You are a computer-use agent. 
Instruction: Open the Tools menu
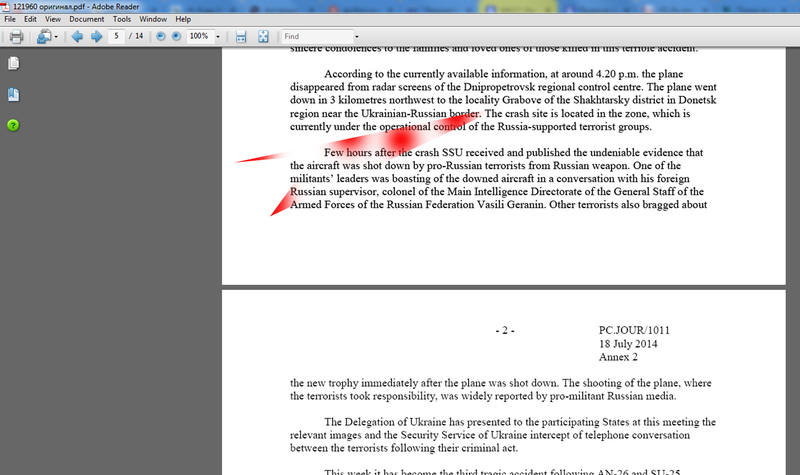tap(122, 19)
